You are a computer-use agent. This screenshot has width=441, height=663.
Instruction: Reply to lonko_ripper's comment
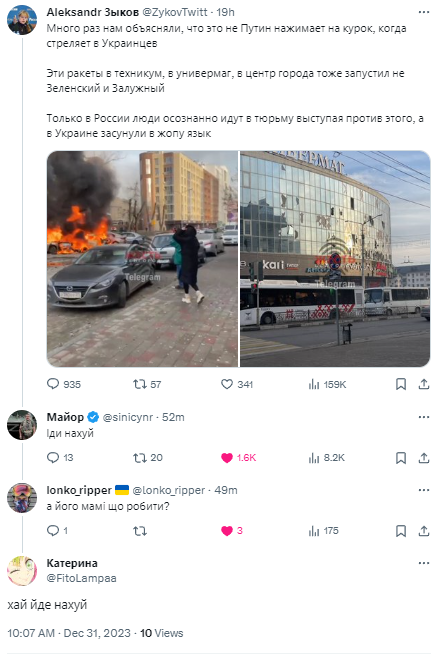tap(57, 531)
